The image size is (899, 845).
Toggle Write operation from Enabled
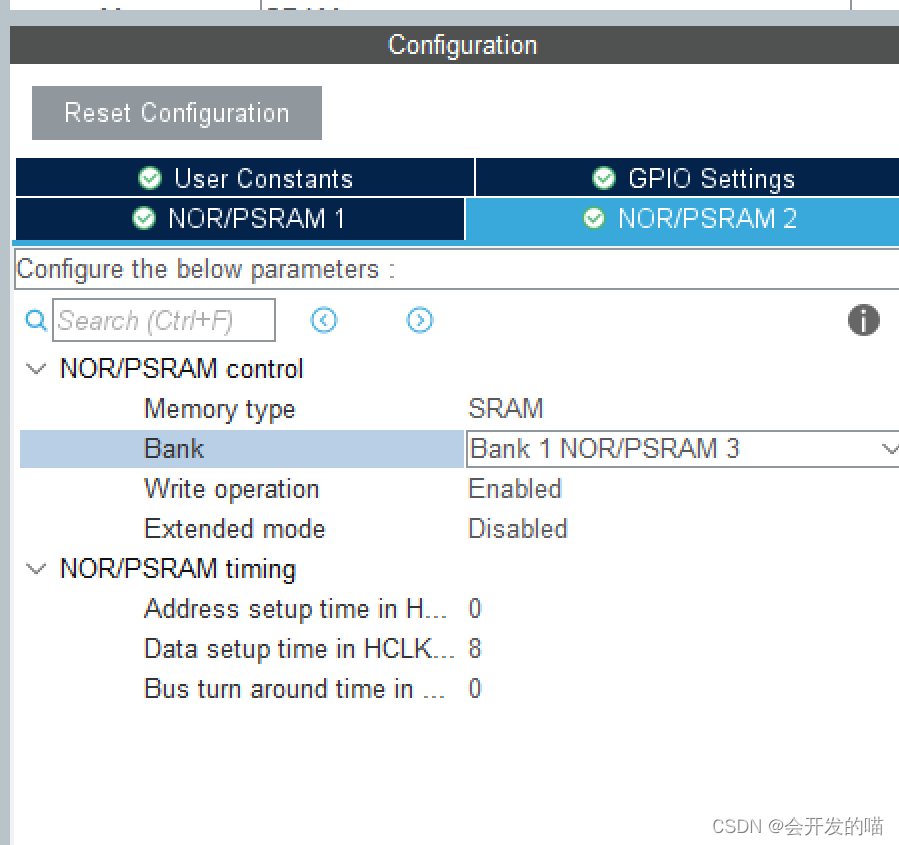(515, 489)
